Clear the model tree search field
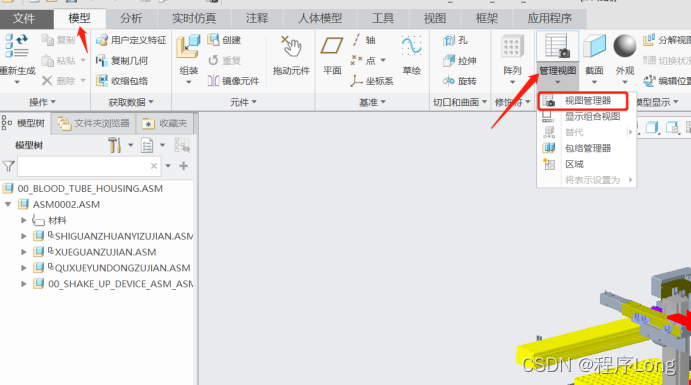Viewport: 691px width, 385px height. point(154,166)
